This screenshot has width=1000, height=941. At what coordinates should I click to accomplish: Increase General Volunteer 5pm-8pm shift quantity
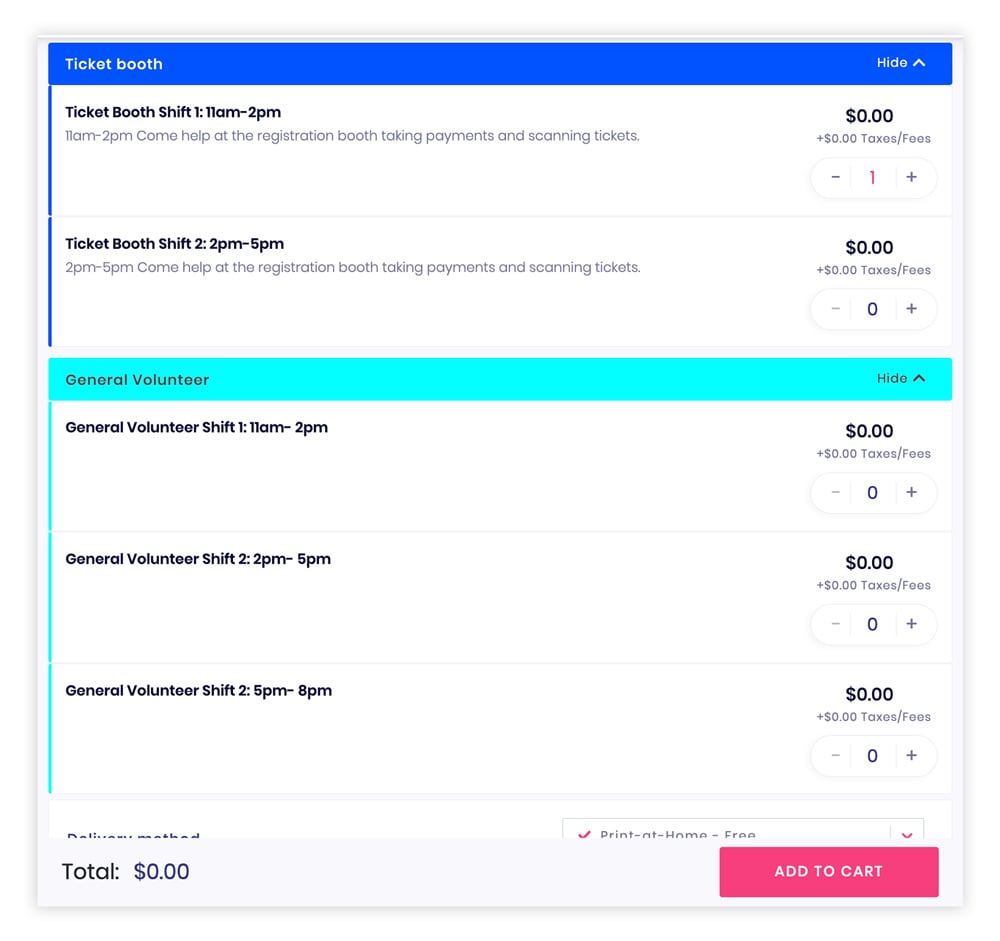tap(911, 755)
